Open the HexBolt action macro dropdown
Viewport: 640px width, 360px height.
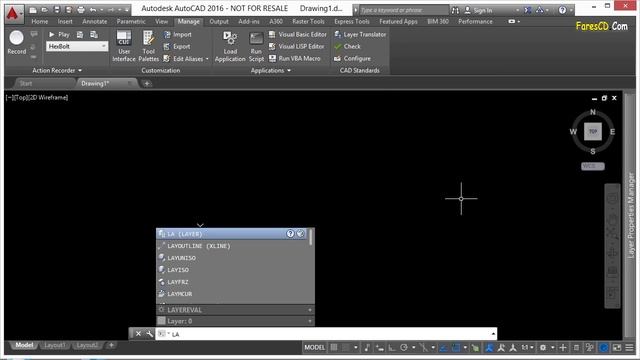(77, 47)
